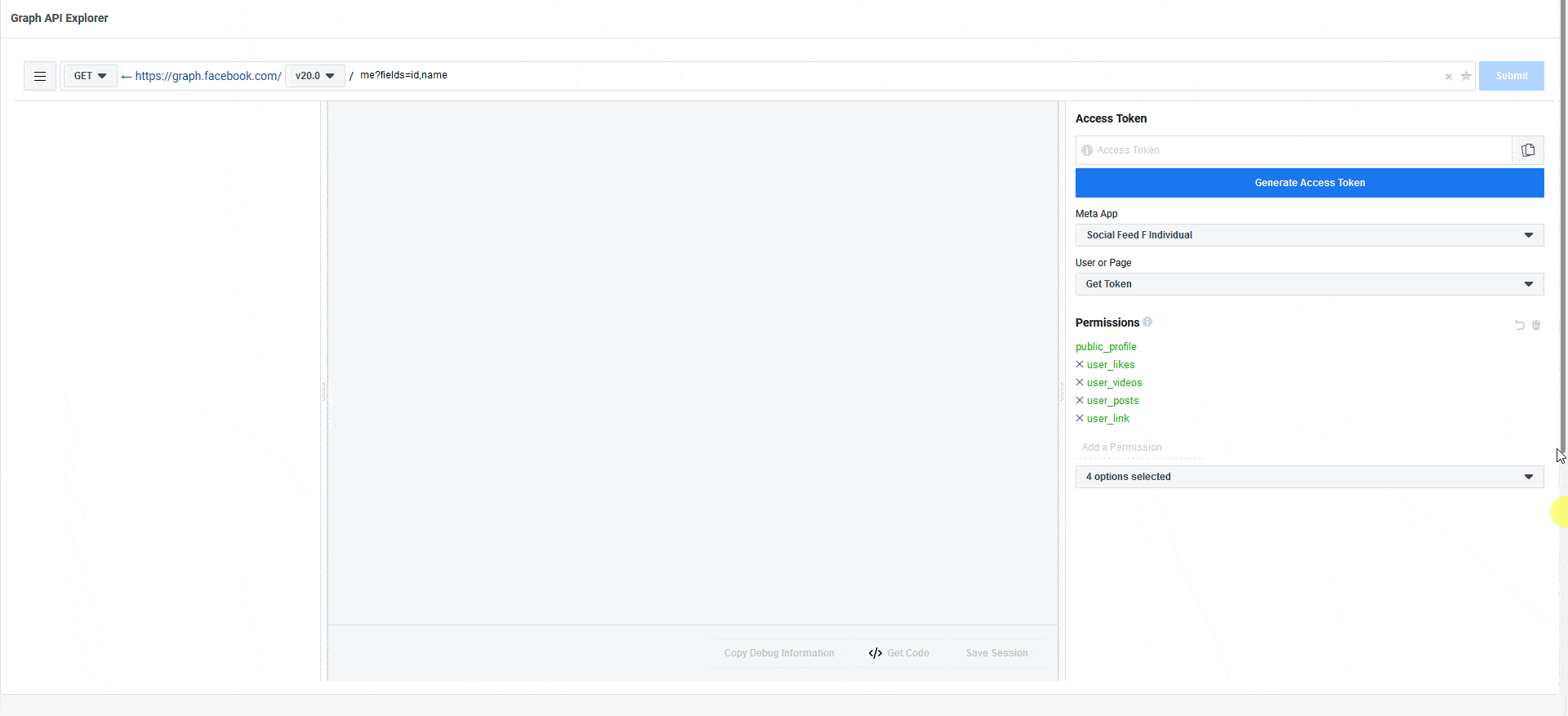Click the Graph API Explorer title
This screenshot has height=716, width=1568.
[59, 18]
